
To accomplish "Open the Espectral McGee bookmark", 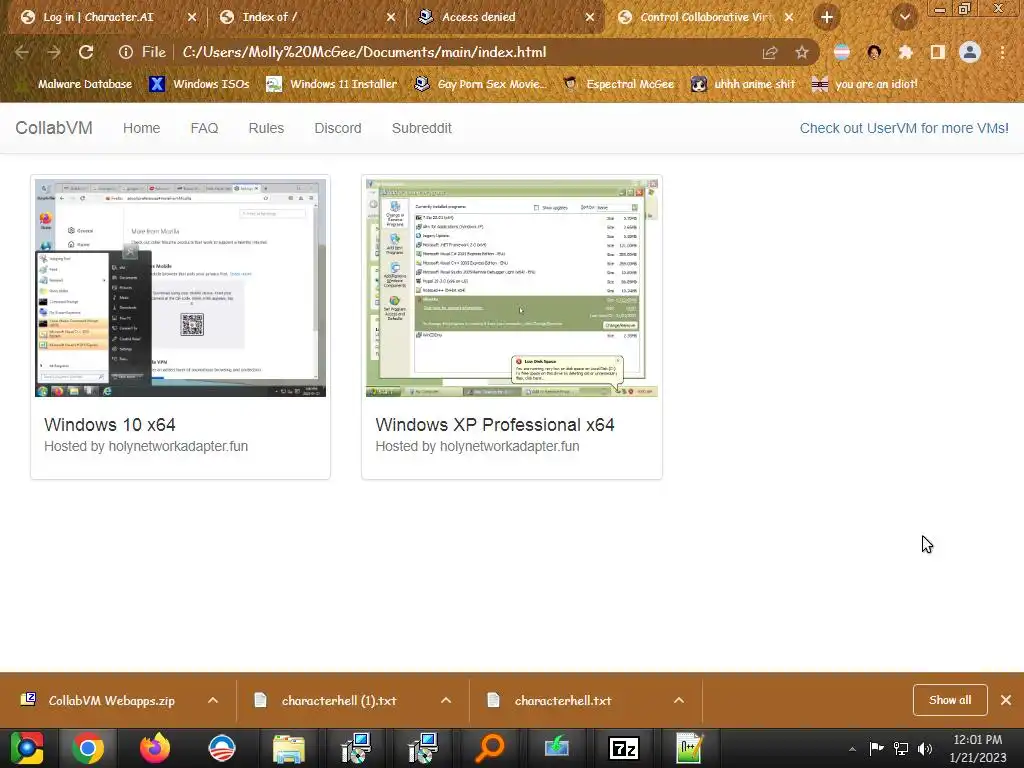I will click(x=618, y=84).
